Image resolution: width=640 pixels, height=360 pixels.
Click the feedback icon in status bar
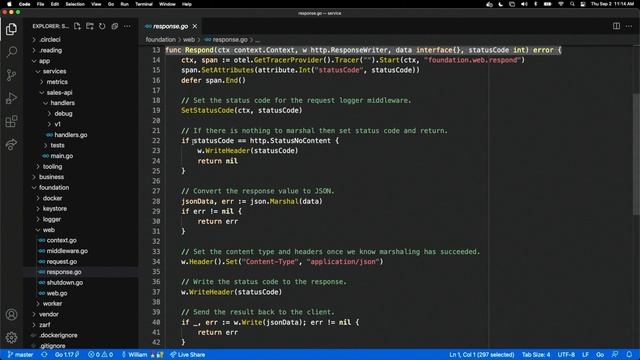pos(615,355)
